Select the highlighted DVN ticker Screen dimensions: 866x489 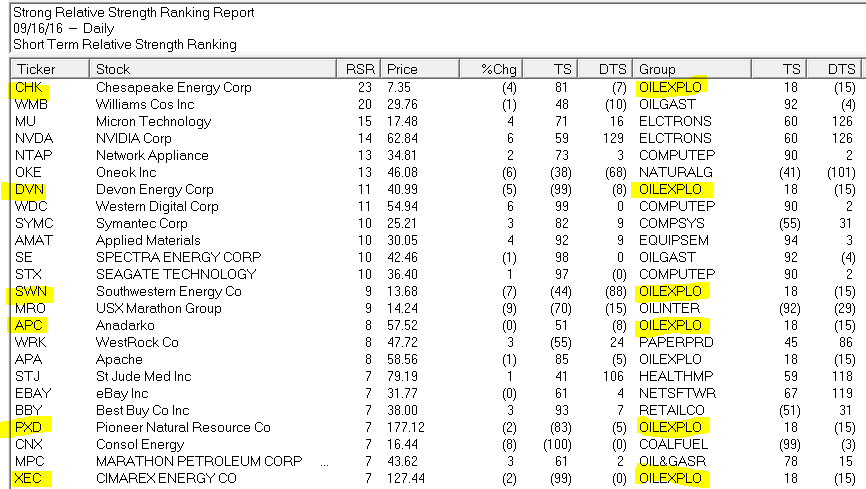point(29,190)
